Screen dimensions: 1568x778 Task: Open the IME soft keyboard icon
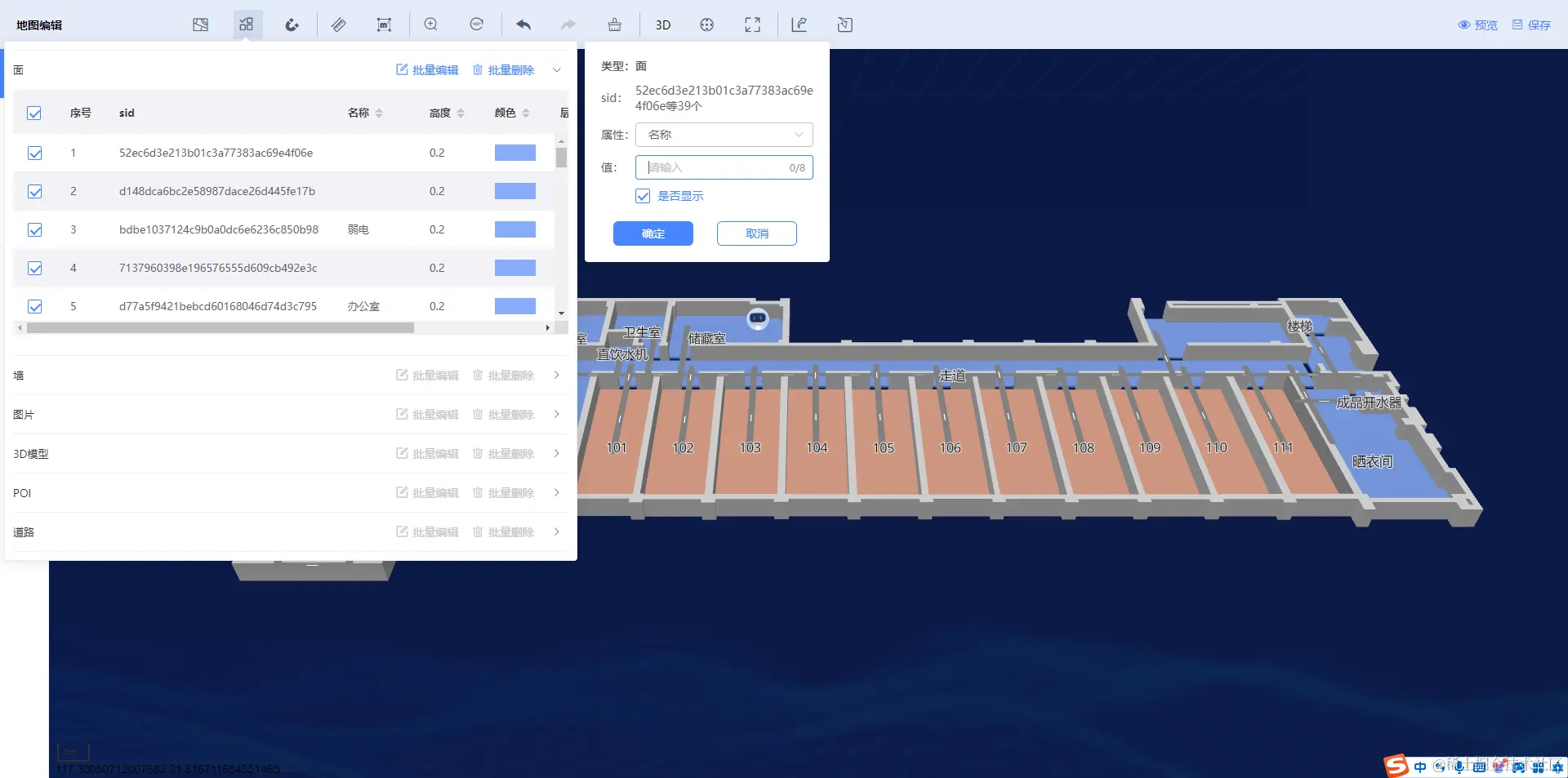click(x=1479, y=767)
